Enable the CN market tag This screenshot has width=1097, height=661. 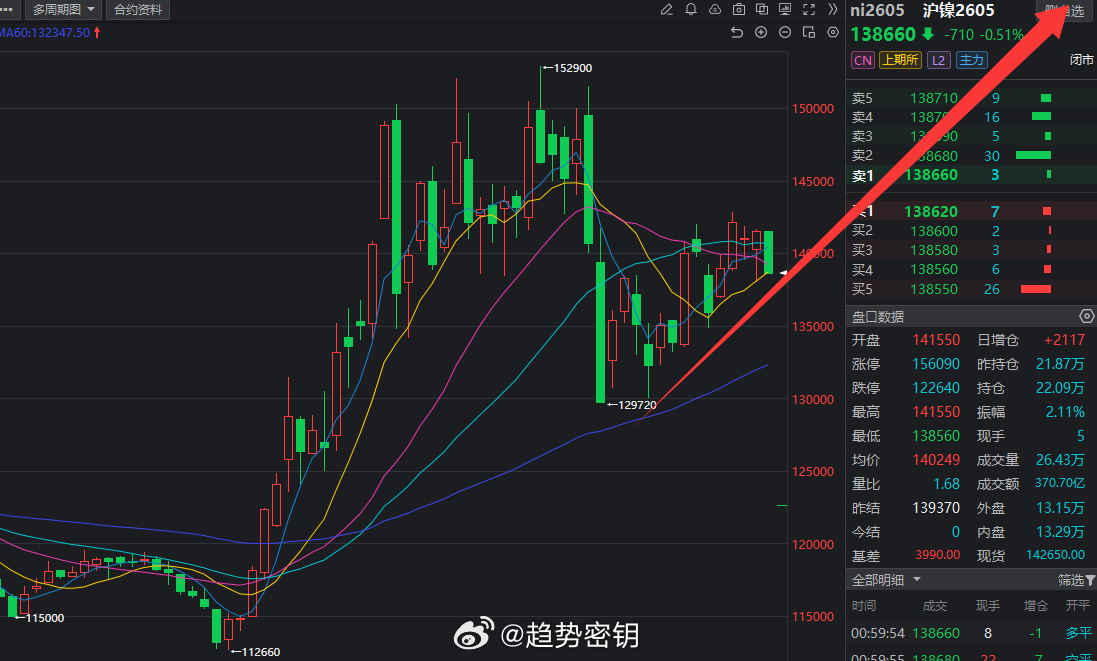[x=862, y=60]
